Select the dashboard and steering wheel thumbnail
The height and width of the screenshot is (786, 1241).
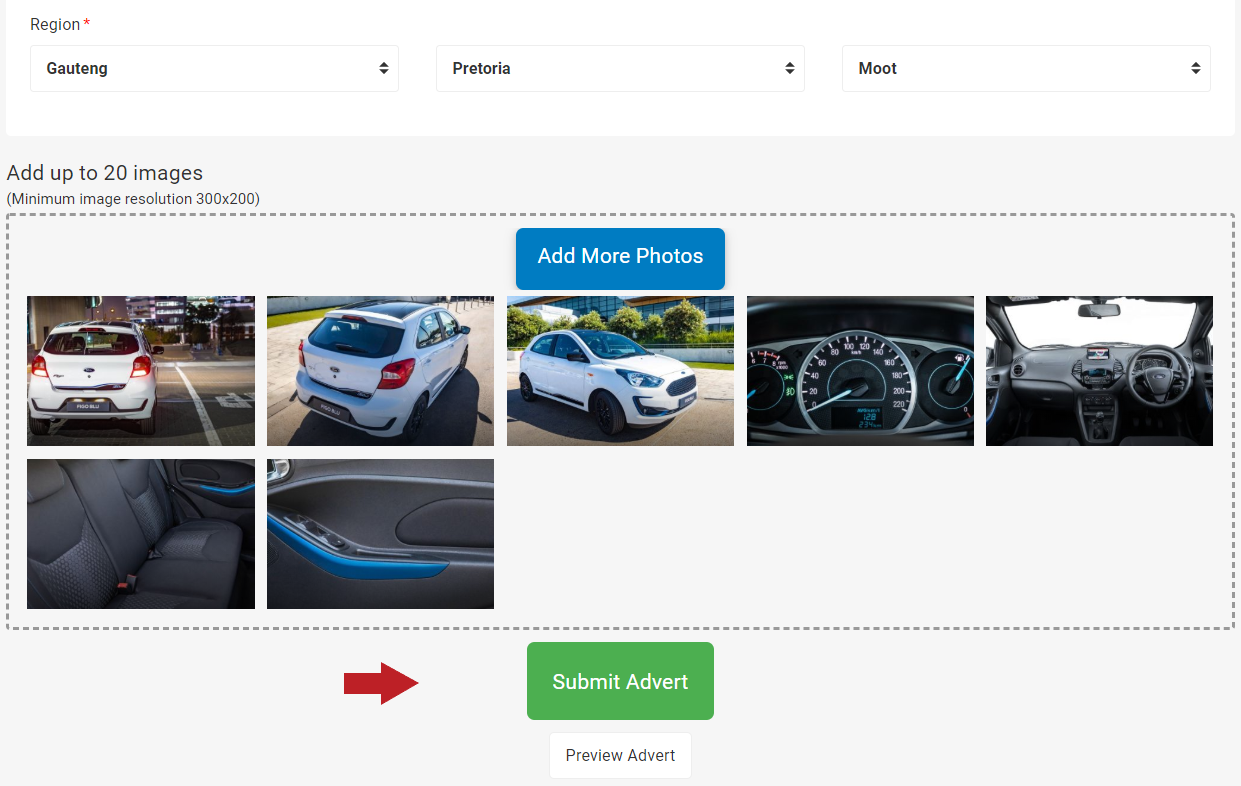coord(1099,370)
